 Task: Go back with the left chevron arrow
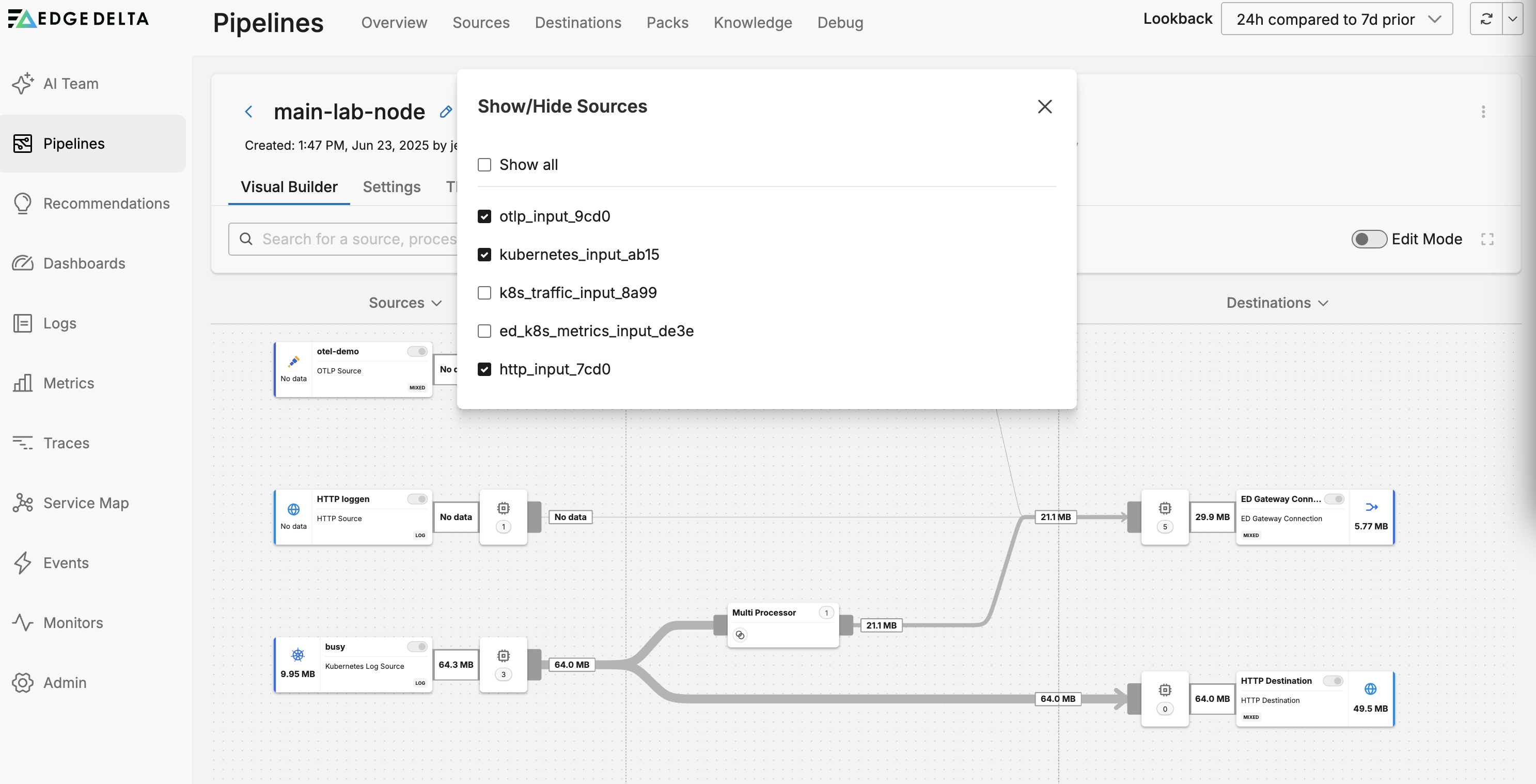(249, 112)
